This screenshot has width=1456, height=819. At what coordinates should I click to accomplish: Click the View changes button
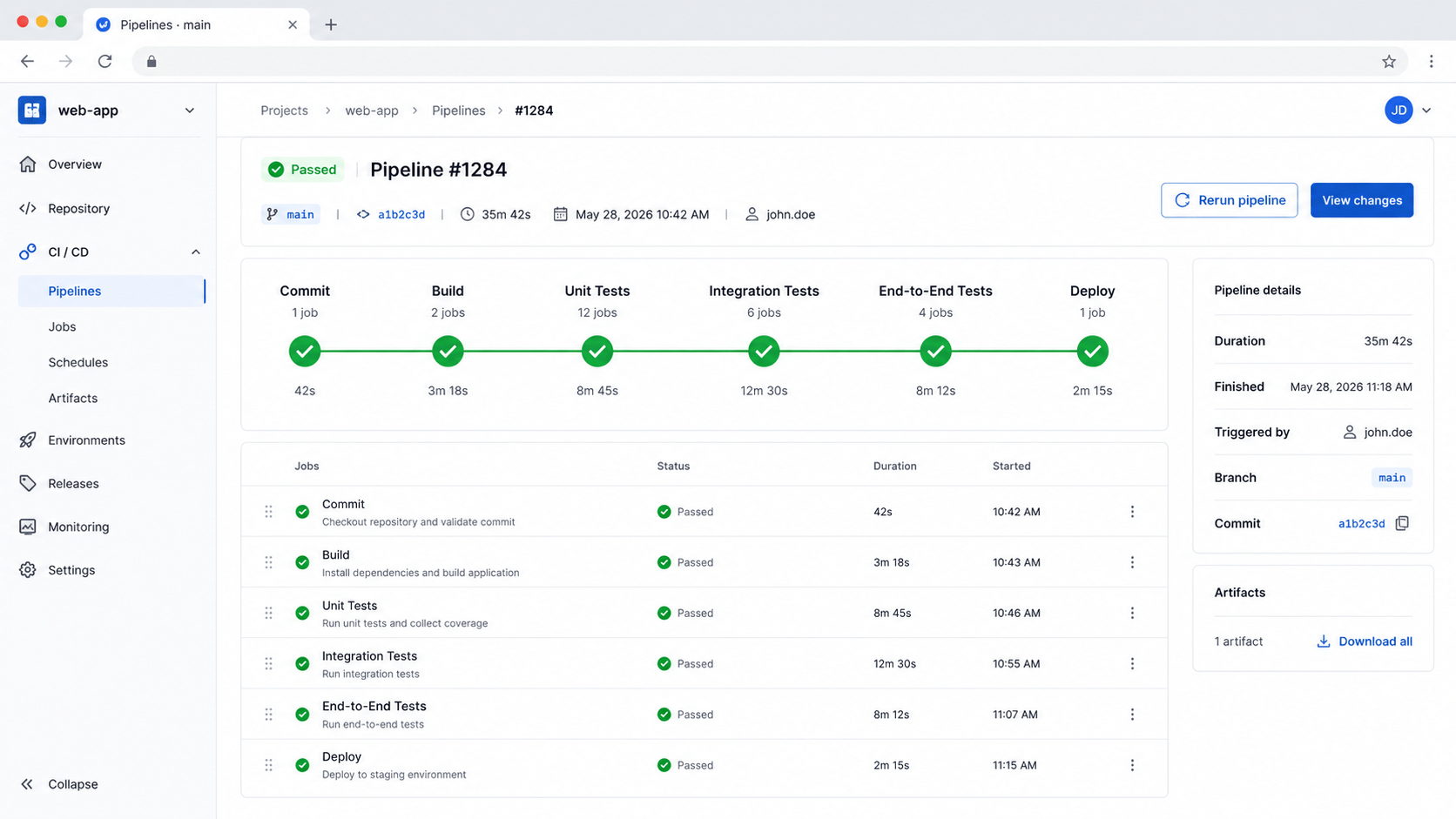tap(1362, 200)
